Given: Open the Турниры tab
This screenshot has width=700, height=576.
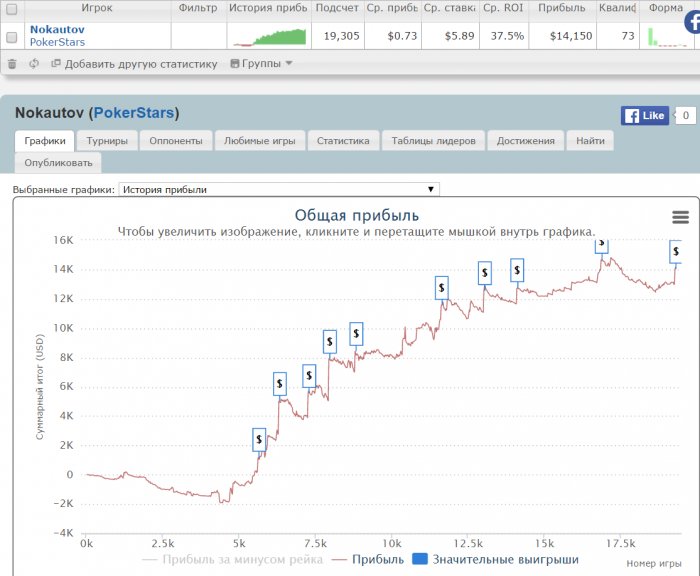Looking at the screenshot, I should click(x=107, y=141).
